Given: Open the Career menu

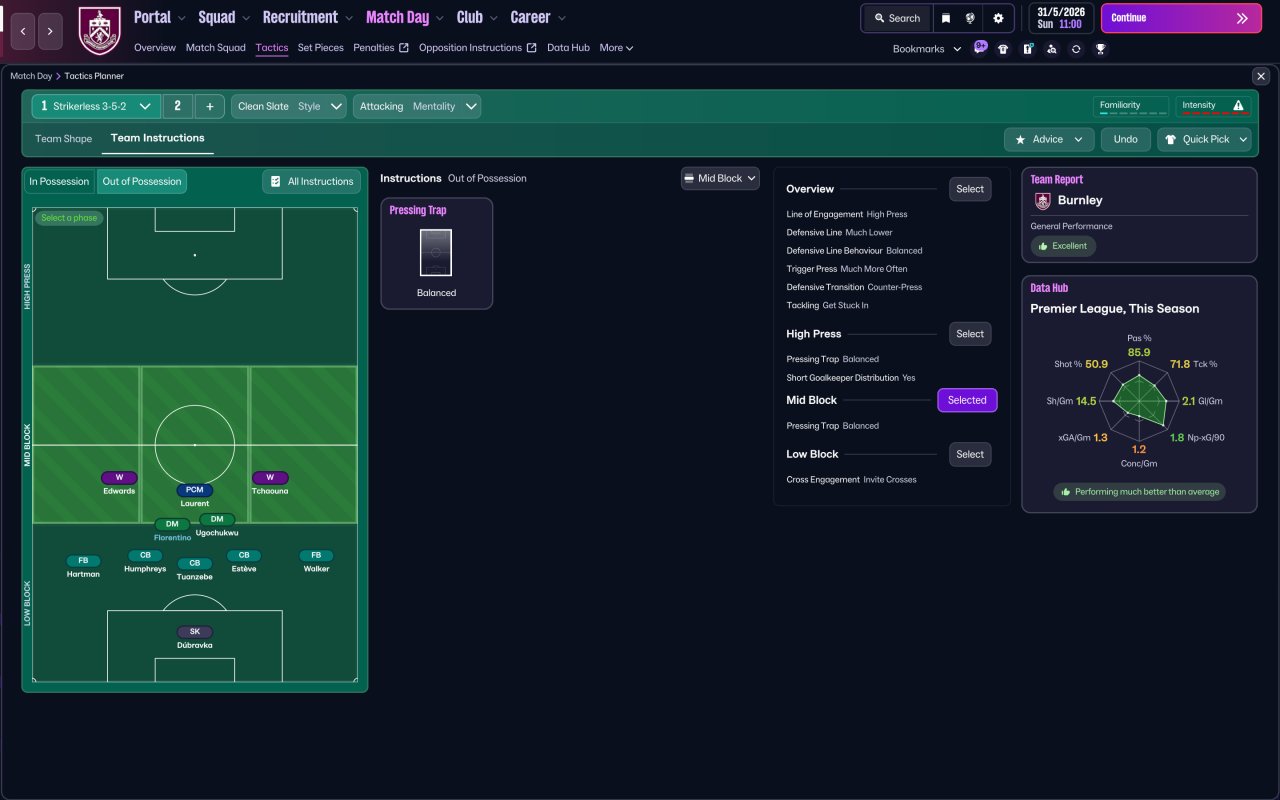Looking at the screenshot, I should click(x=538, y=17).
